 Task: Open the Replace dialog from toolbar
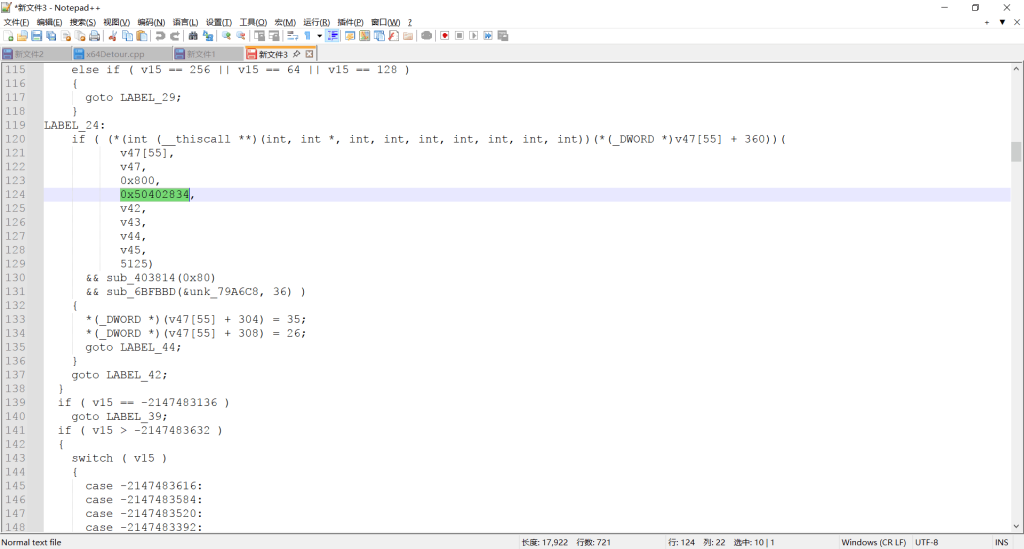pyautogui.click(x=208, y=36)
